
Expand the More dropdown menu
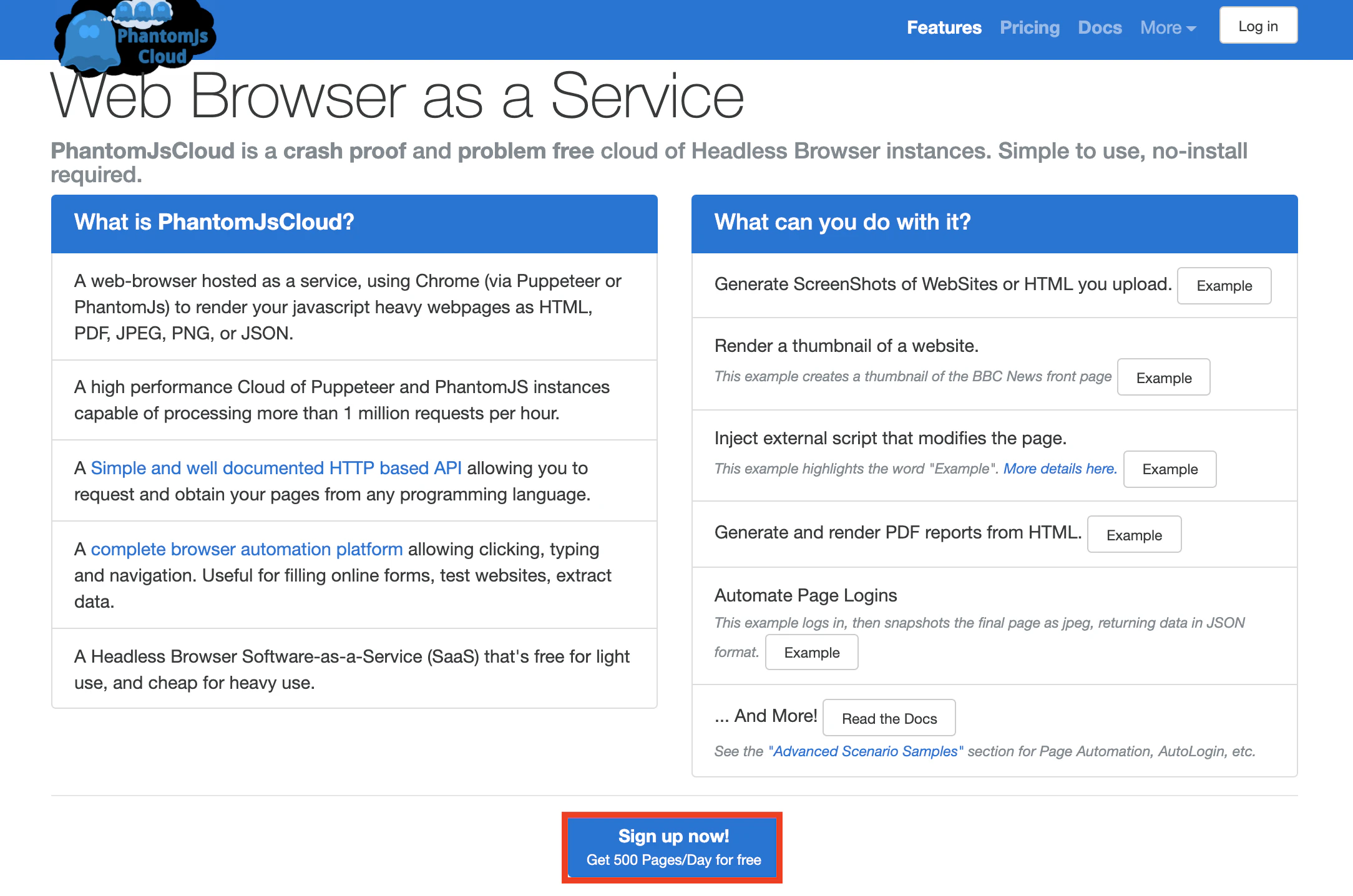tap(1167, 27)
